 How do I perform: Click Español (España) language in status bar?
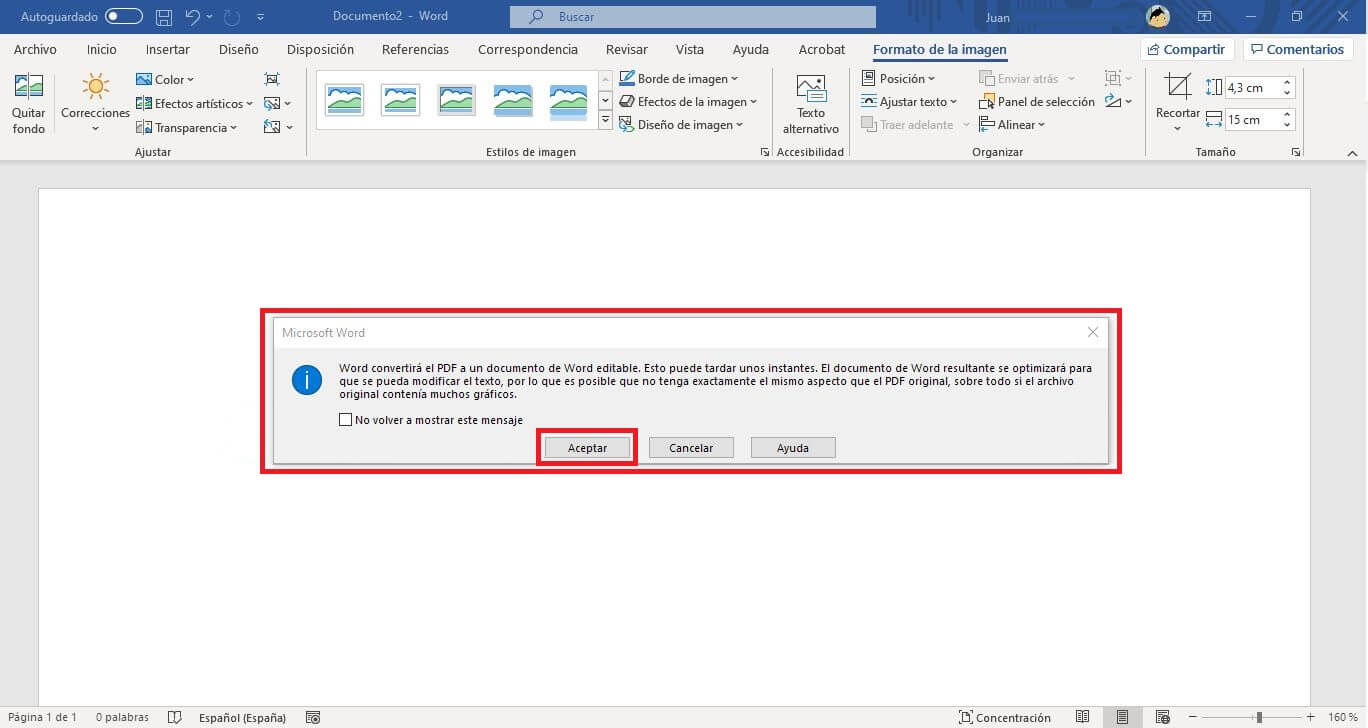(242, 717)
